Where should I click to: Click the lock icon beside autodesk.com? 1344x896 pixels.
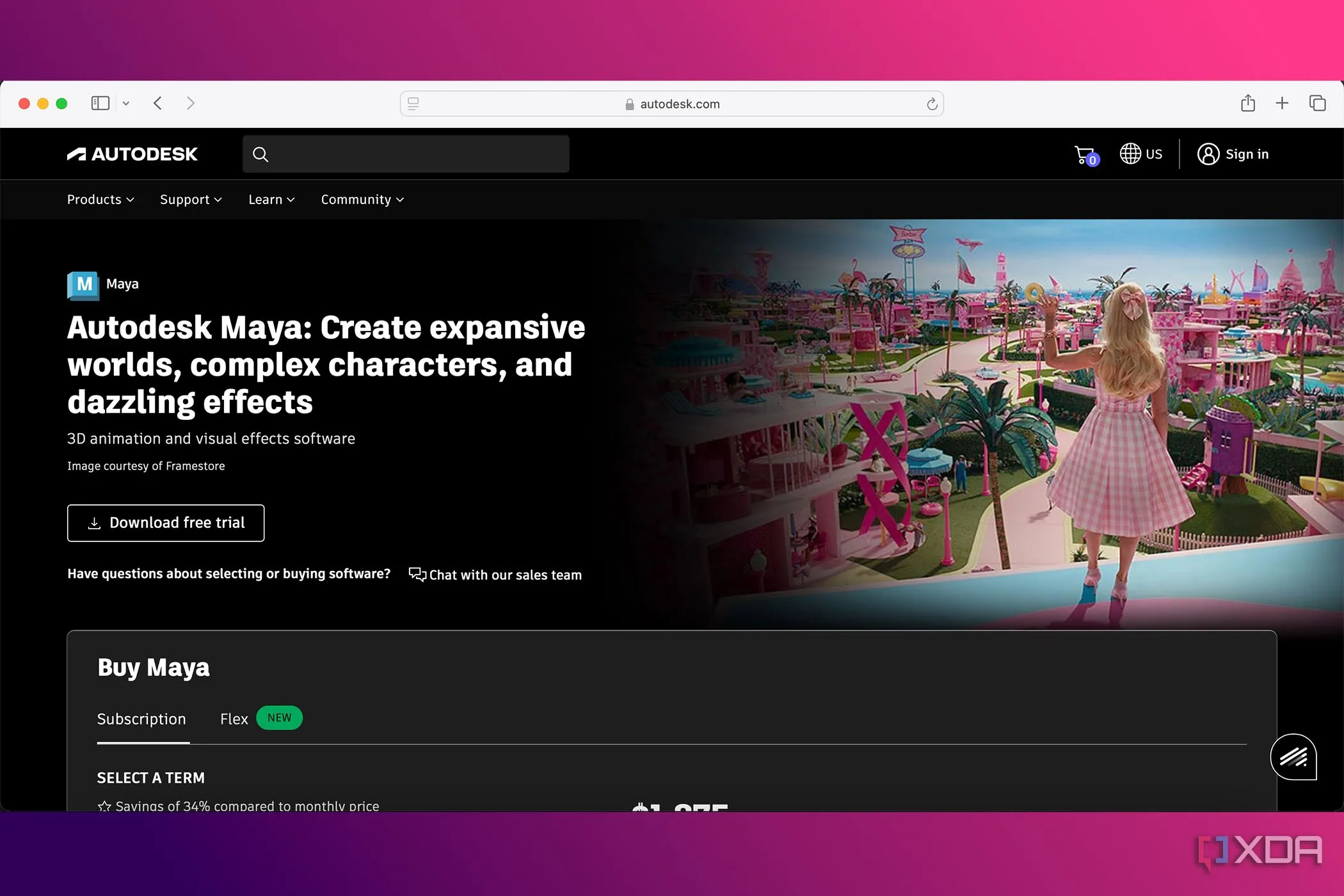click(x=630, y=104)
